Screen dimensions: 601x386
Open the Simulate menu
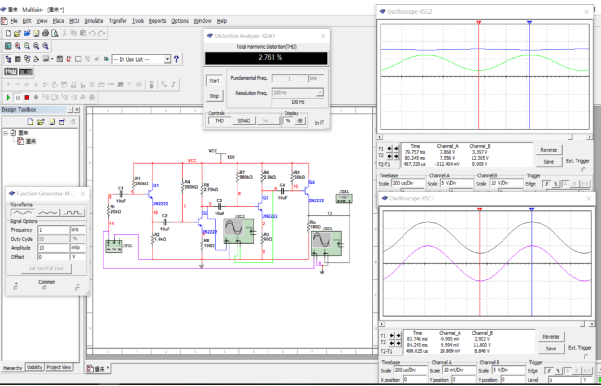(94, 21)
